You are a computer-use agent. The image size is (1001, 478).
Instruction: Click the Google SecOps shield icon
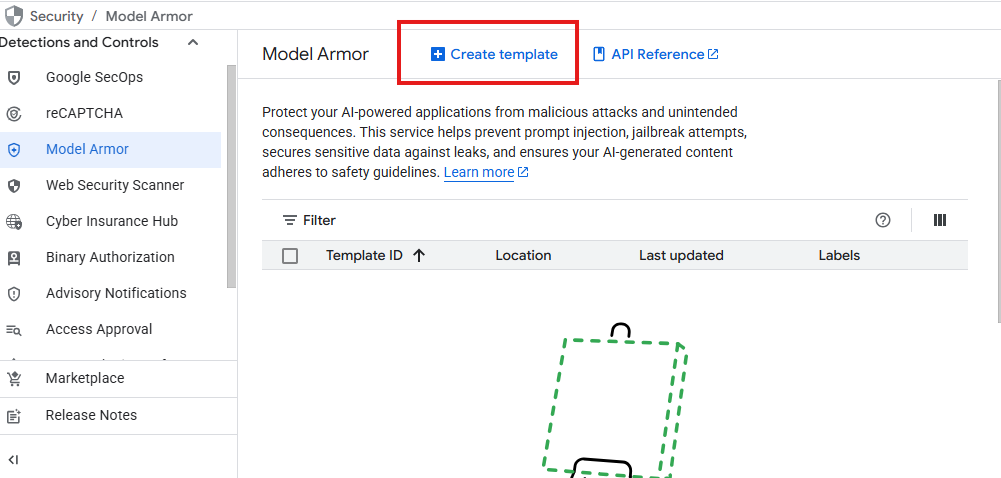13,78
